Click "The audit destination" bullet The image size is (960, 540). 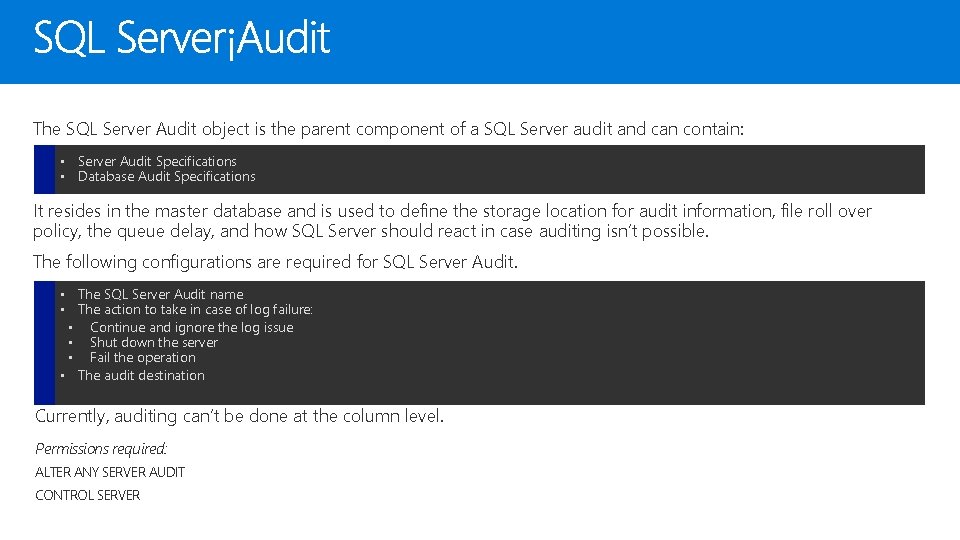(141, 375)
